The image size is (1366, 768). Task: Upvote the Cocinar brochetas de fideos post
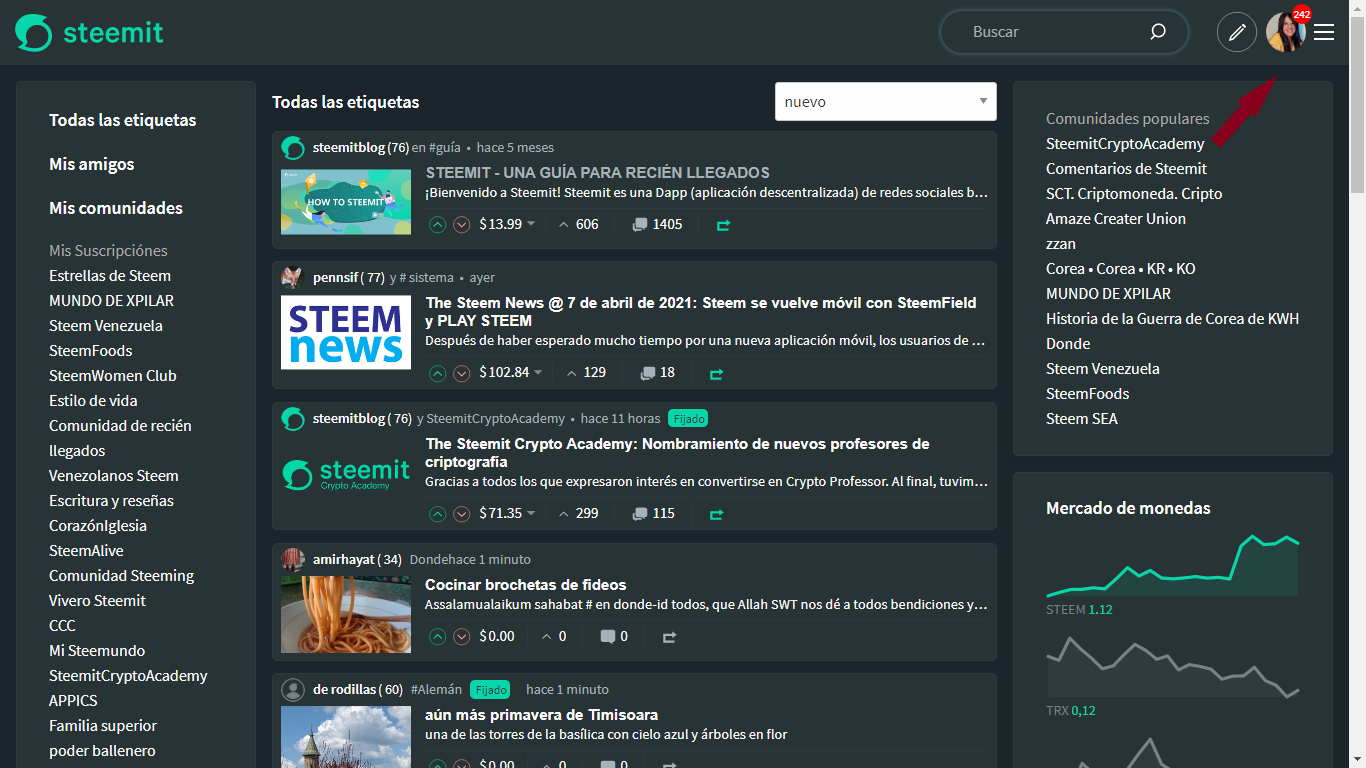pos(437,636)
